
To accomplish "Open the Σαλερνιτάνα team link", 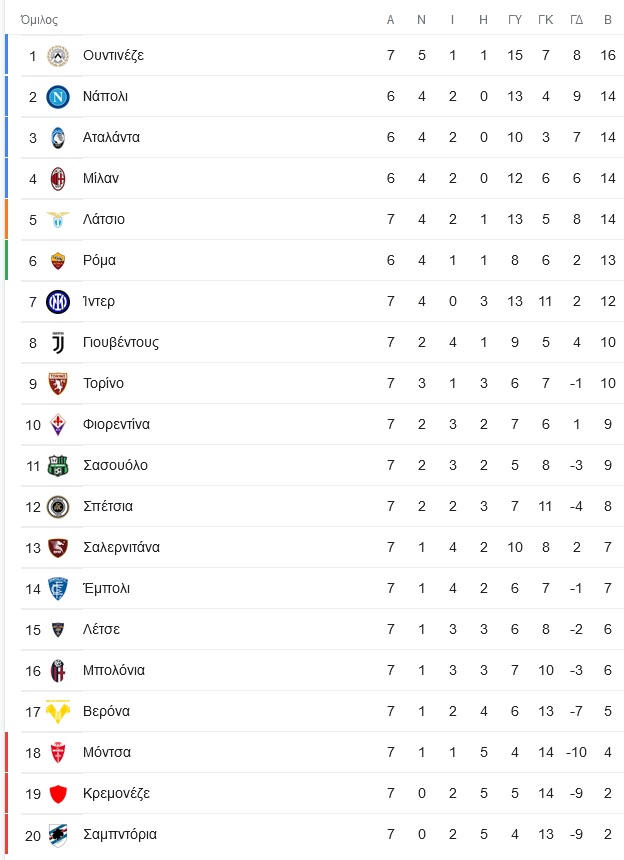I will [121, 547].
